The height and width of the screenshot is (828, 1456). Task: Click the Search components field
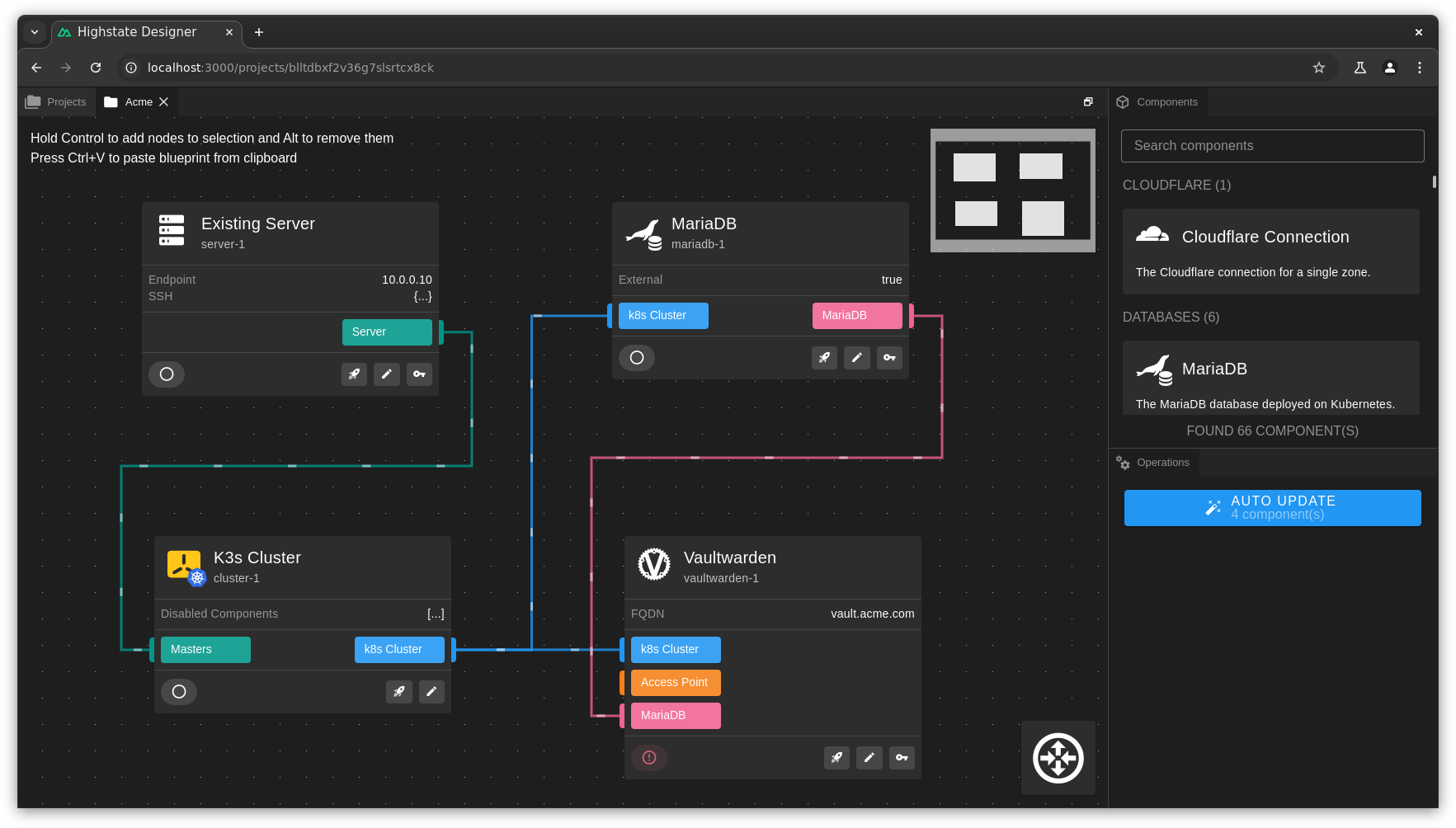[1273, 146]
